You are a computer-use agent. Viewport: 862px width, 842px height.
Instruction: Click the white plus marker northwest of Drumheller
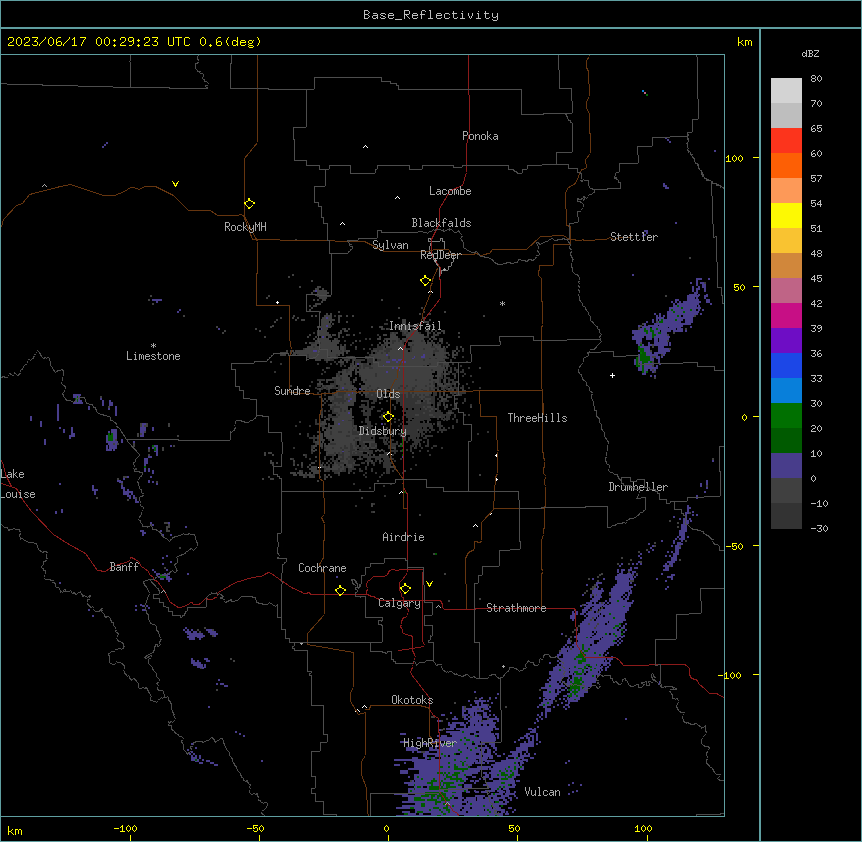[612, 375]
